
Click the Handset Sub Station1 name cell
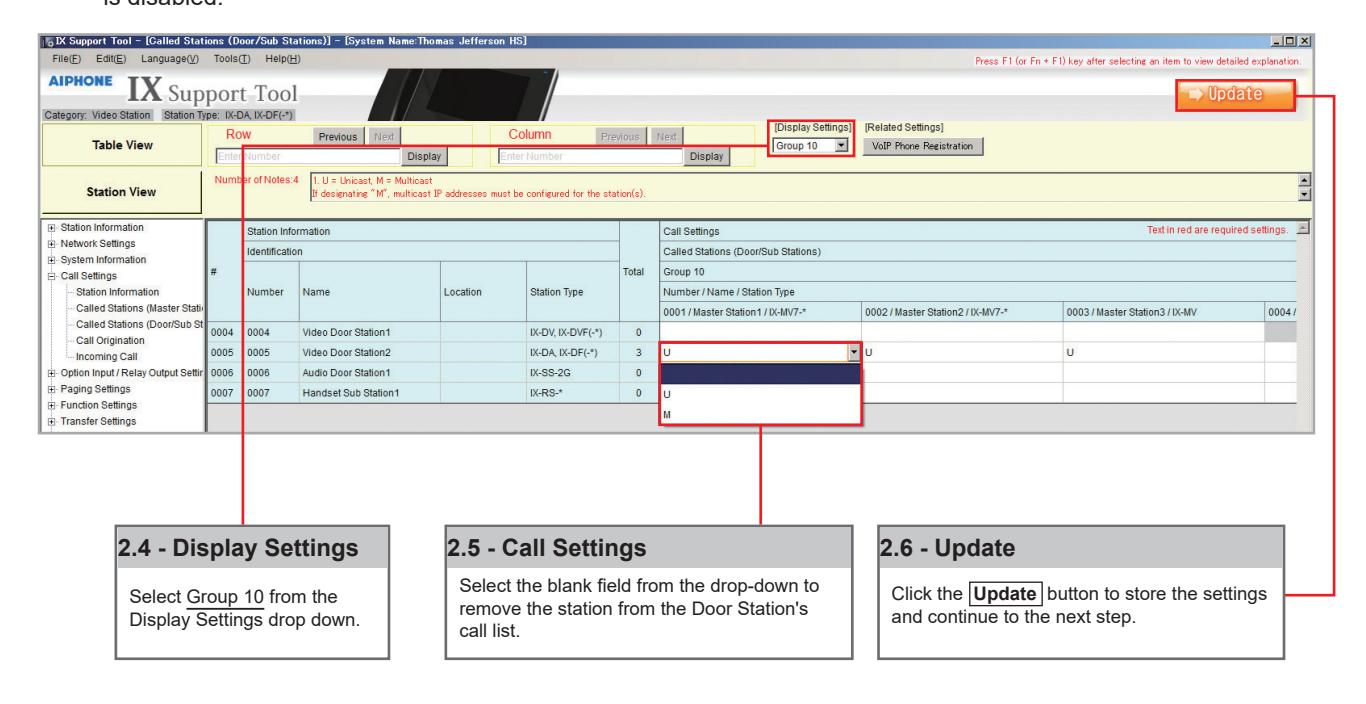point(370,392)
